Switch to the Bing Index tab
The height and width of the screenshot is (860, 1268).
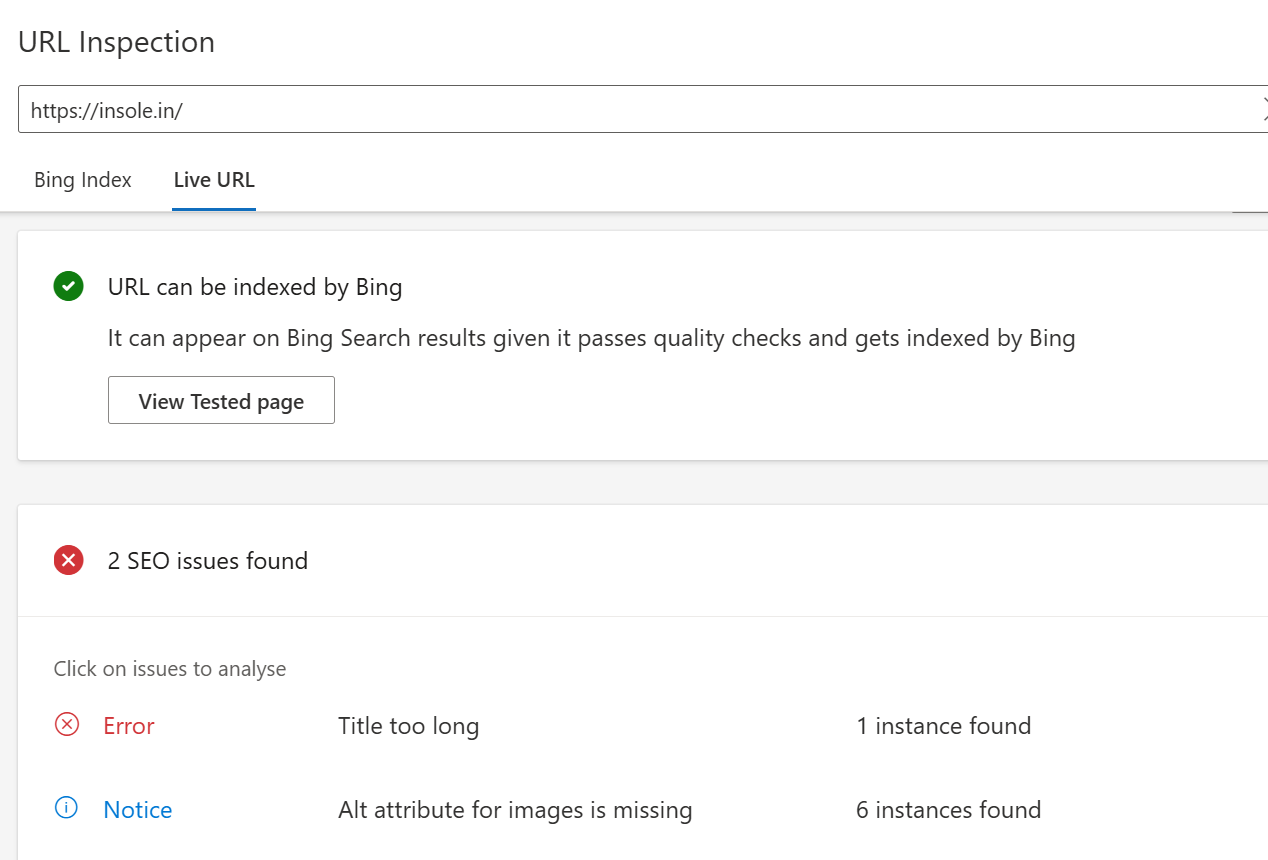coord(83,180)
